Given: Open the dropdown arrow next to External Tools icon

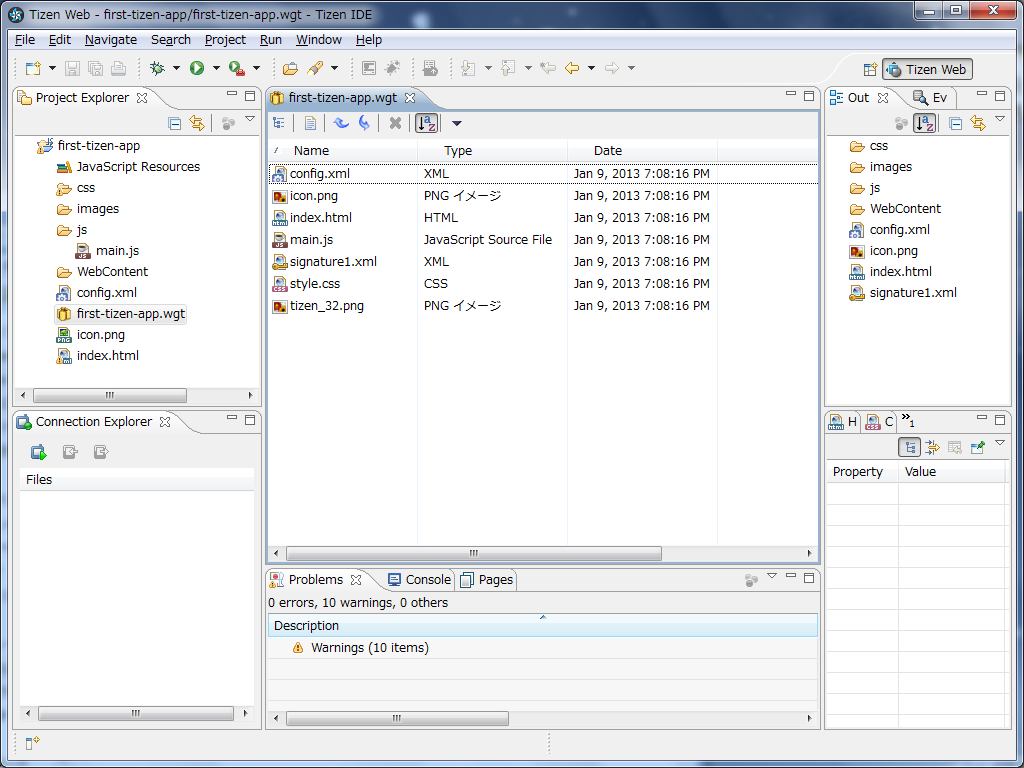Looking at the screenshot, I should (256, 68).
